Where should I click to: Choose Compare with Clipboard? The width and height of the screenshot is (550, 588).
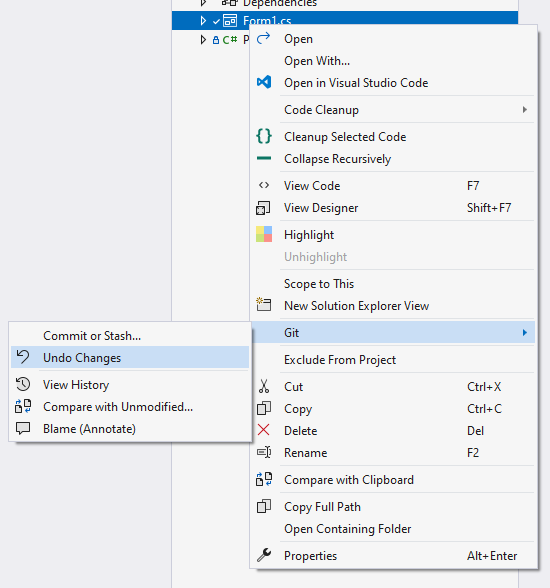pyautogui.click(x=393, y=480)
